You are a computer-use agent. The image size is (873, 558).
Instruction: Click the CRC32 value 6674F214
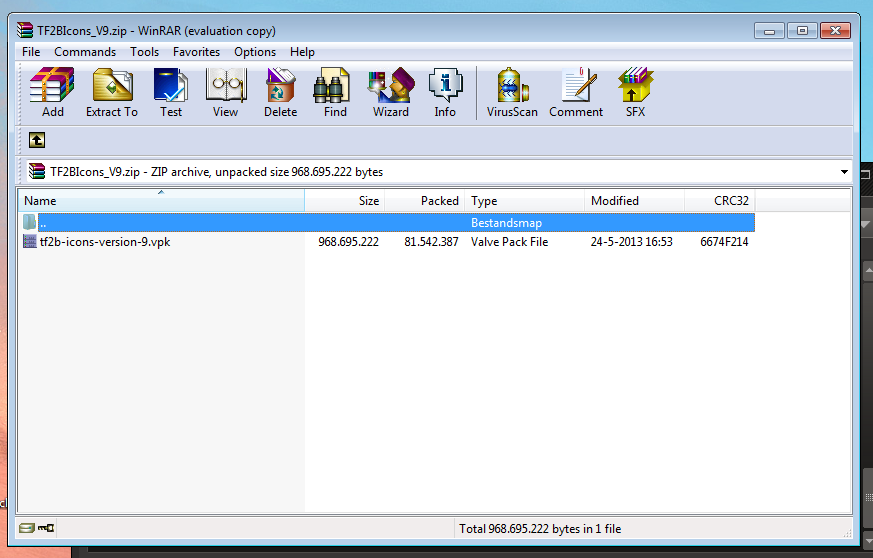(724, 242)
